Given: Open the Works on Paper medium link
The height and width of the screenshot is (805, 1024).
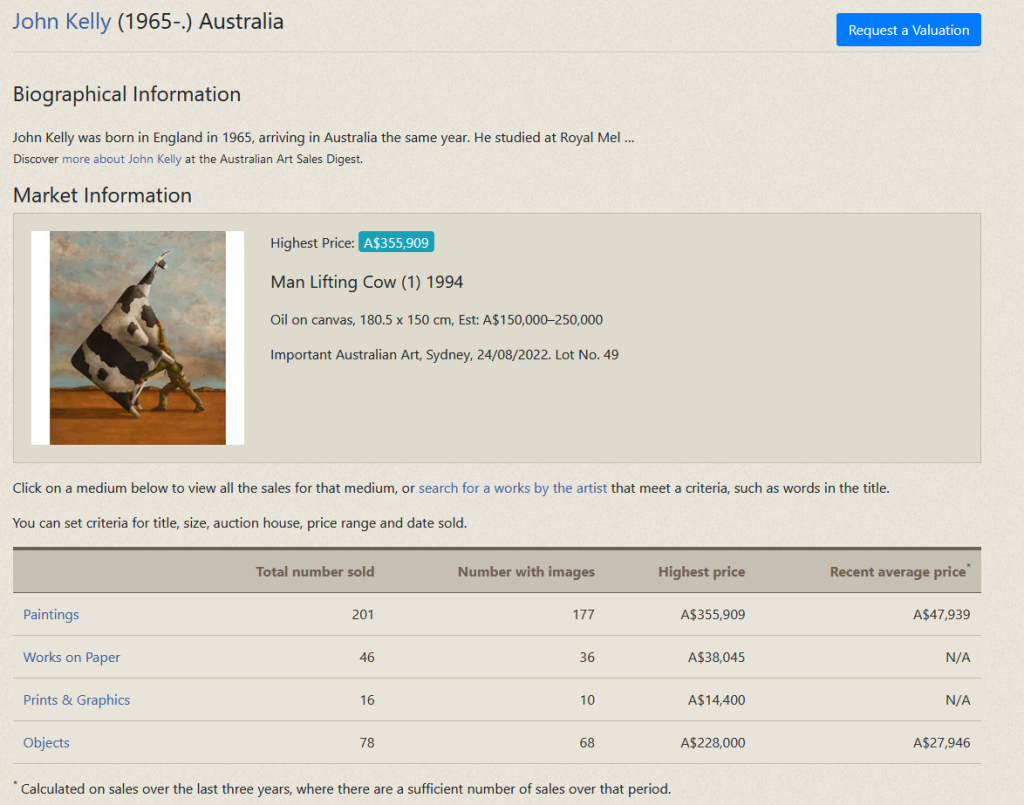Looking at the screenshot, I should click(x=72, y=657).
